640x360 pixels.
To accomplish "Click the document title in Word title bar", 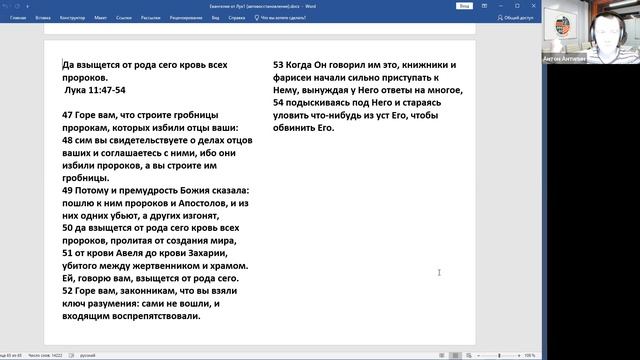I will [262, 6].
